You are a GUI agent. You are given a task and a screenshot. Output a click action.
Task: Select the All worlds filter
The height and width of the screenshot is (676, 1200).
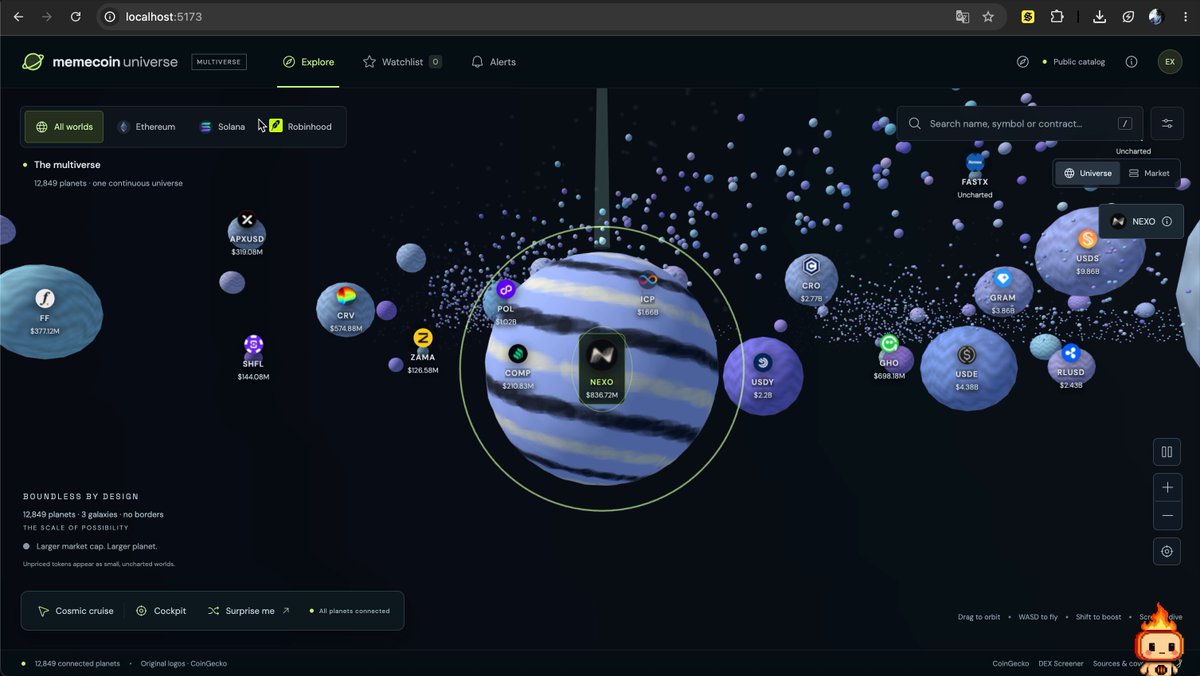pos(64,127)
